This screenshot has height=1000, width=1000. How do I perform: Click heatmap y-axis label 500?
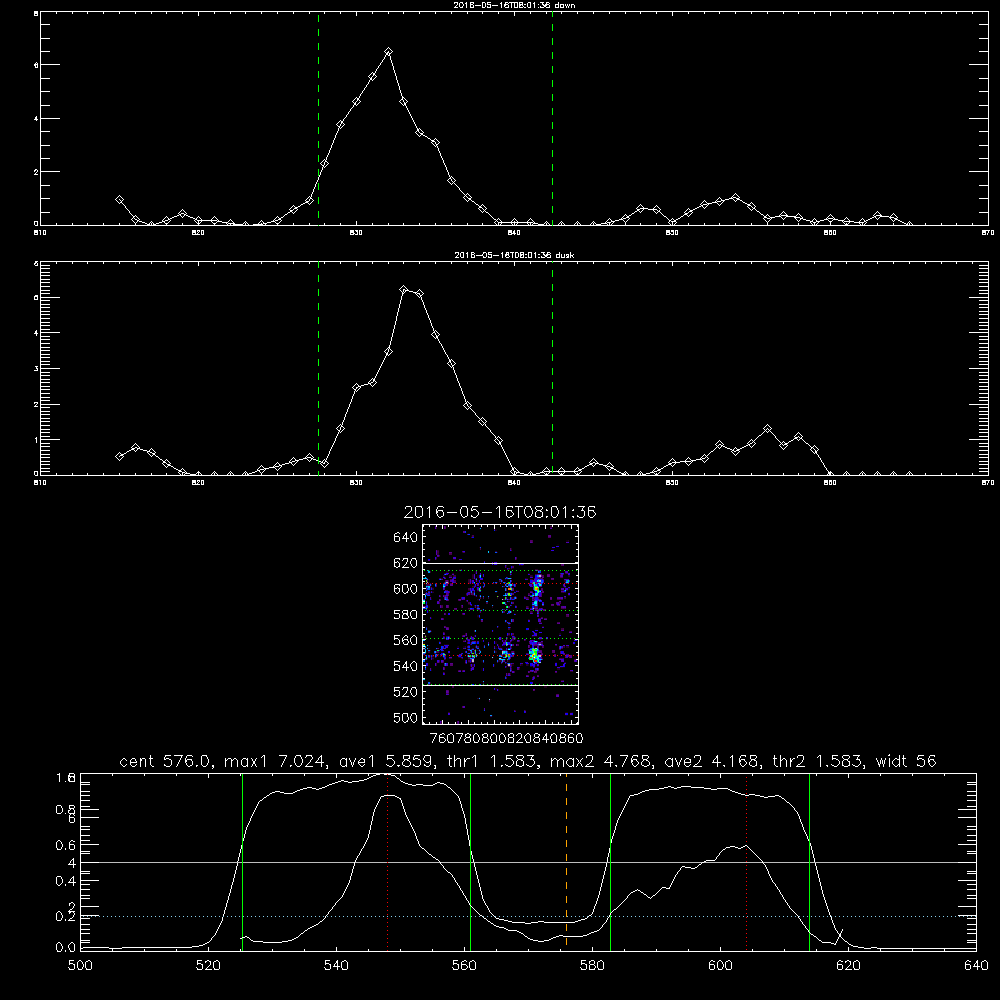point(406,717)
